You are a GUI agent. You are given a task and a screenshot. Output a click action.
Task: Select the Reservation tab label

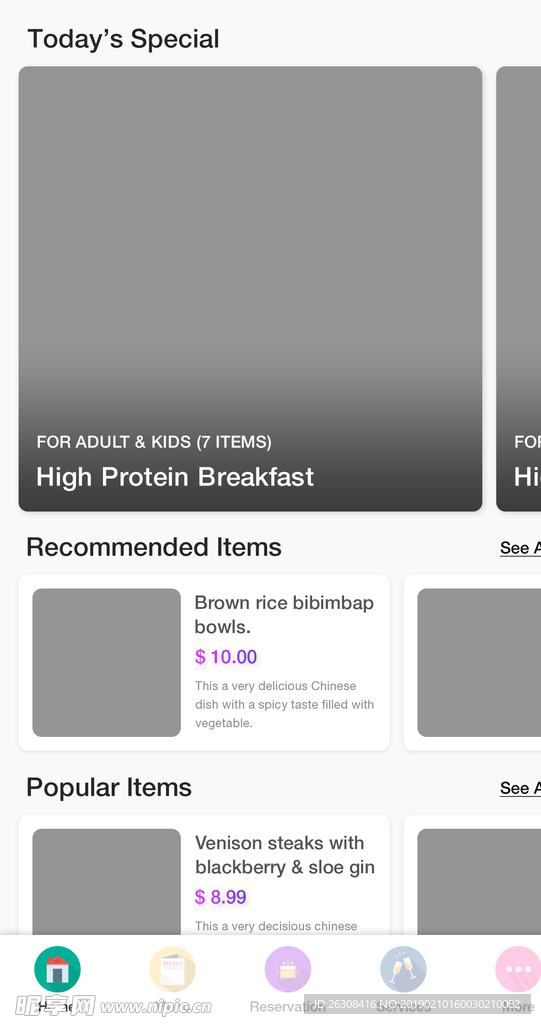[x=287, y=1006]
